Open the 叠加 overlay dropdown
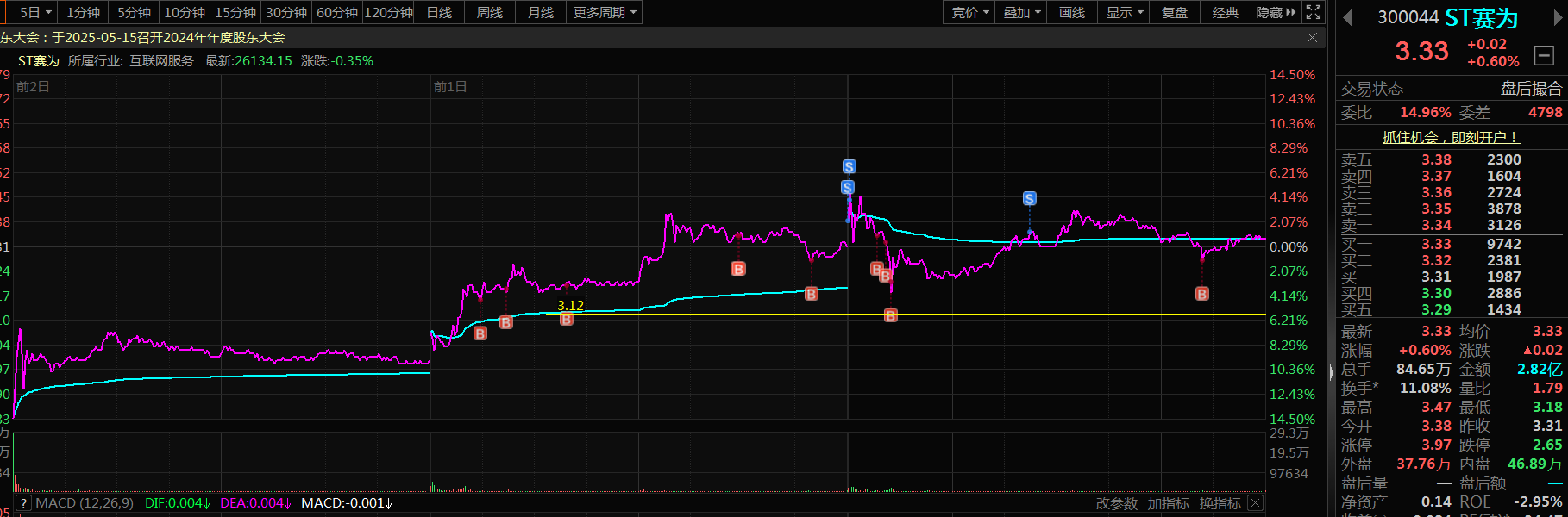This screenshot has width=1568, height=517. [1021, 12]
